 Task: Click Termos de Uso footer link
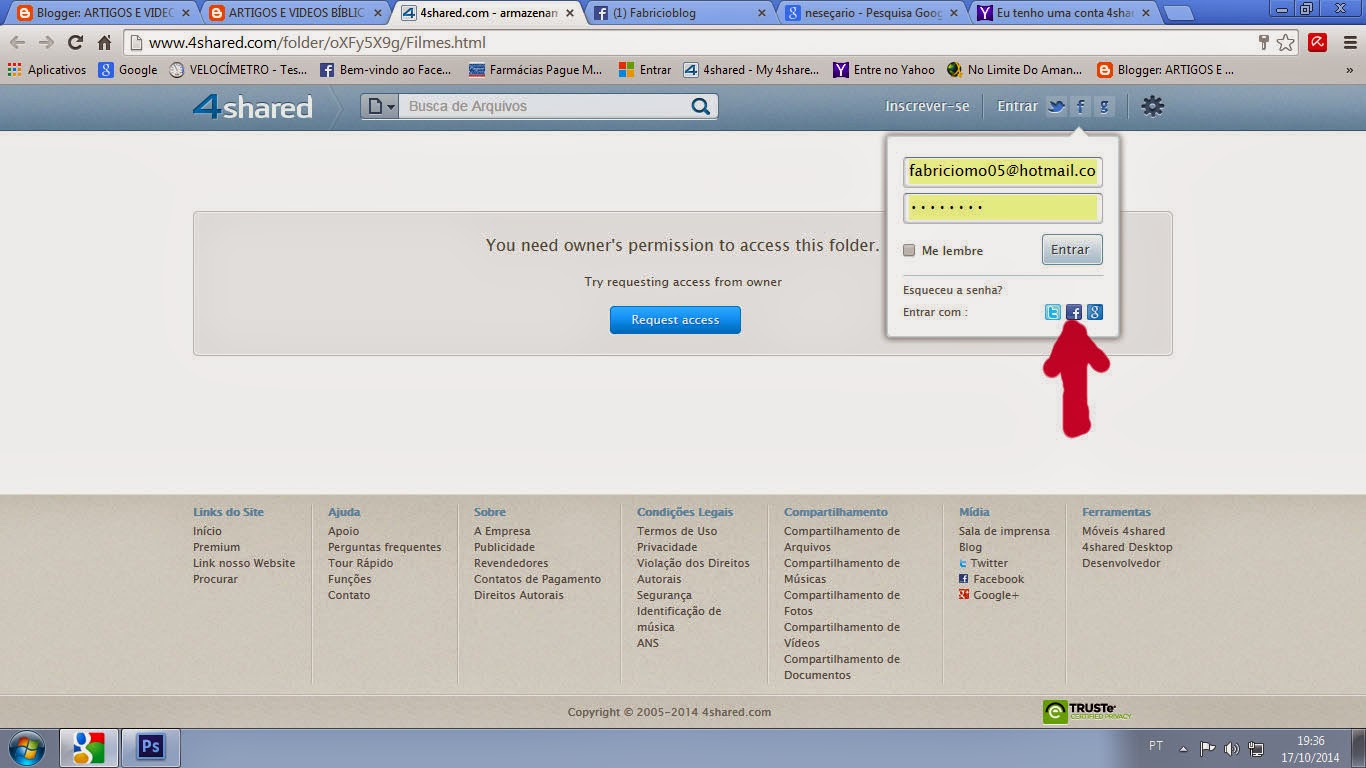click(677, 531)
